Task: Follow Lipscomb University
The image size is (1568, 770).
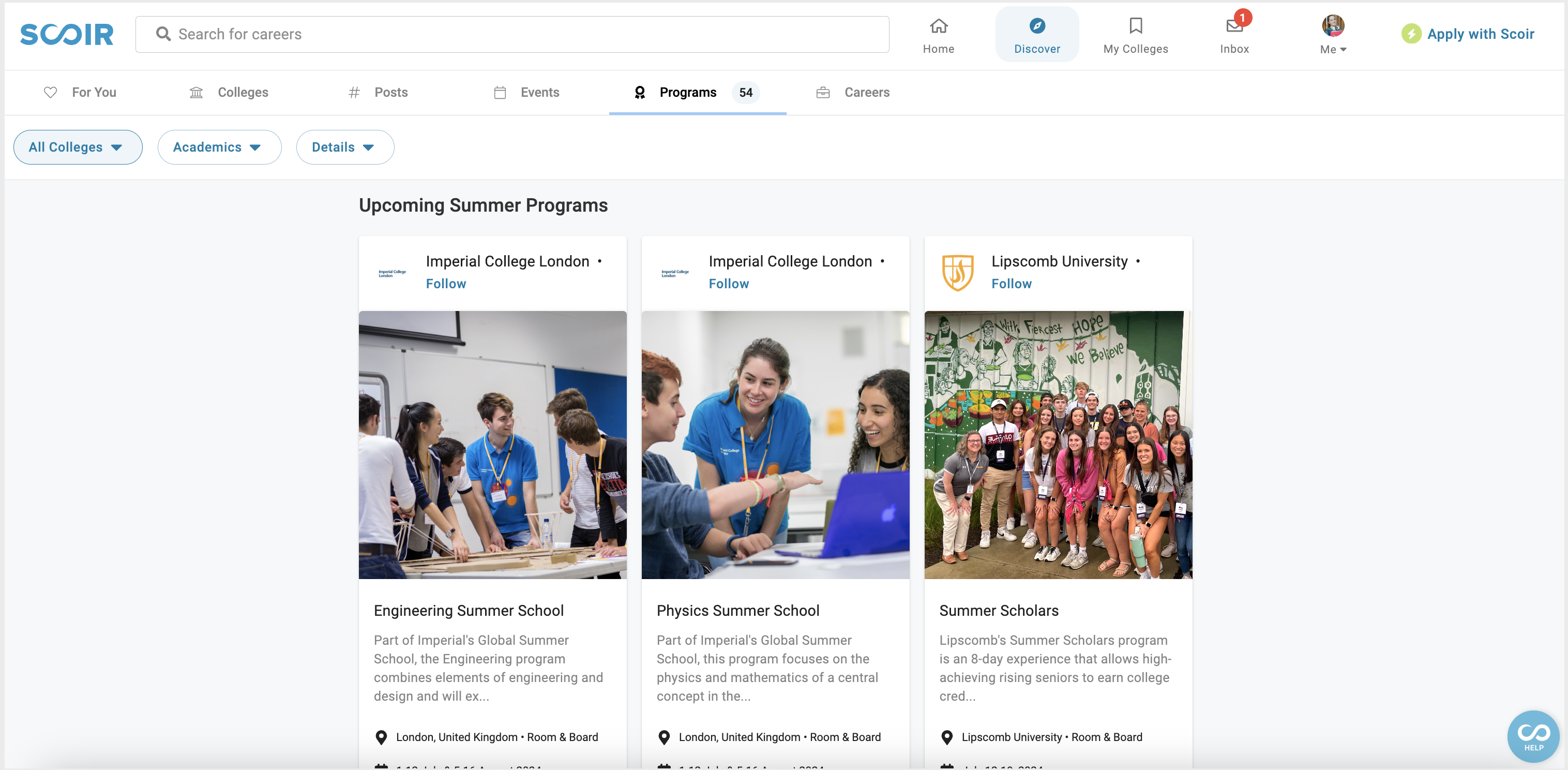Action: tap(1011, 284)
